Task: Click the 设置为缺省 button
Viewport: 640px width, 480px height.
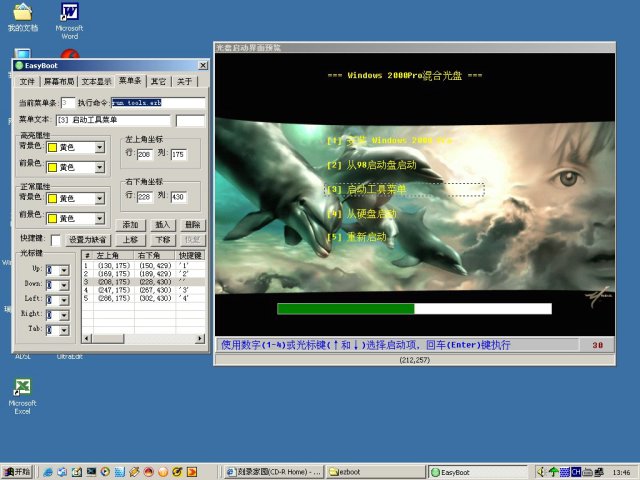Action: click(87, 240)
